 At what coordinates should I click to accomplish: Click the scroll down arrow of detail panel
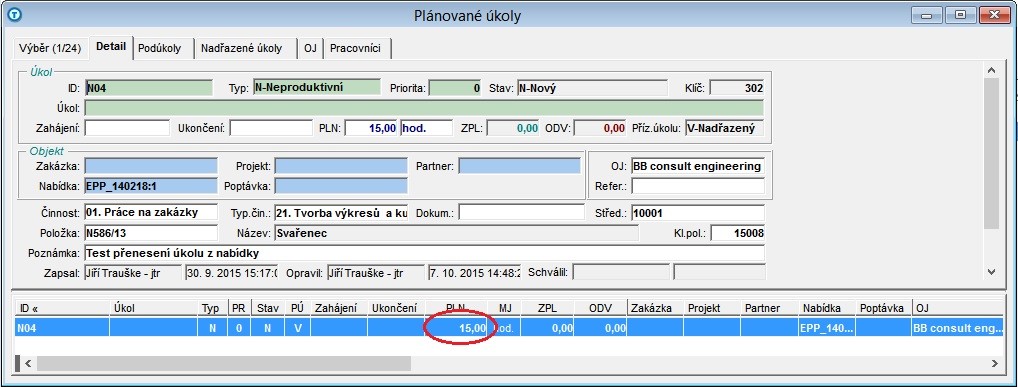click(991, 271)
